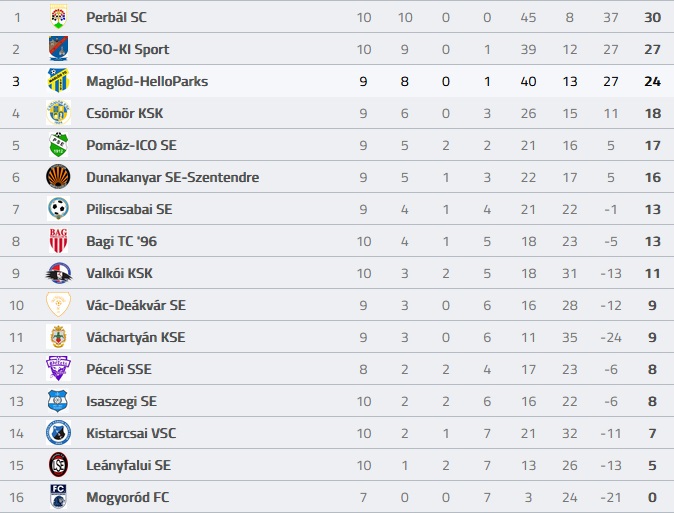Viewport: 674px width, 513px height.
Task: Open the Maglód-HelloParks yellow-blue crest
Action: [58, 80]
